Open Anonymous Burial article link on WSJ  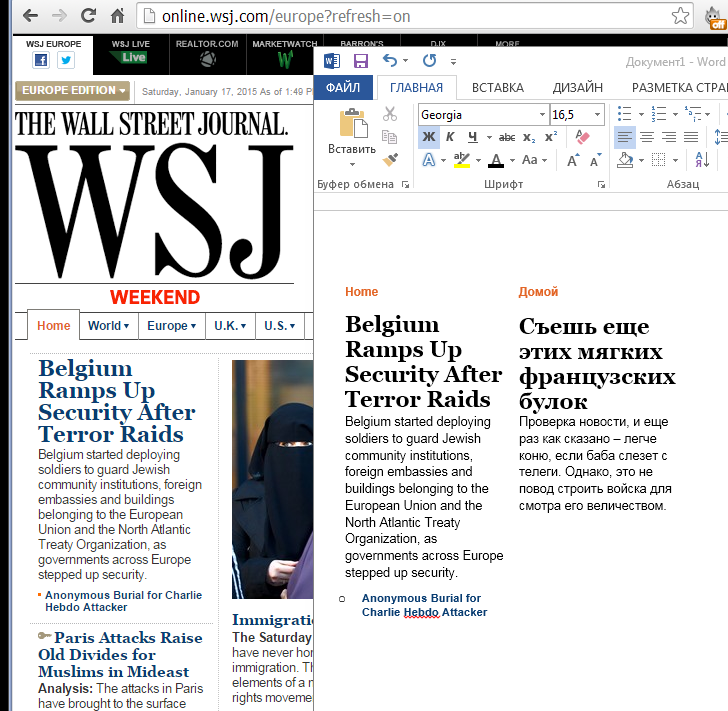click(x=124, y=601)
